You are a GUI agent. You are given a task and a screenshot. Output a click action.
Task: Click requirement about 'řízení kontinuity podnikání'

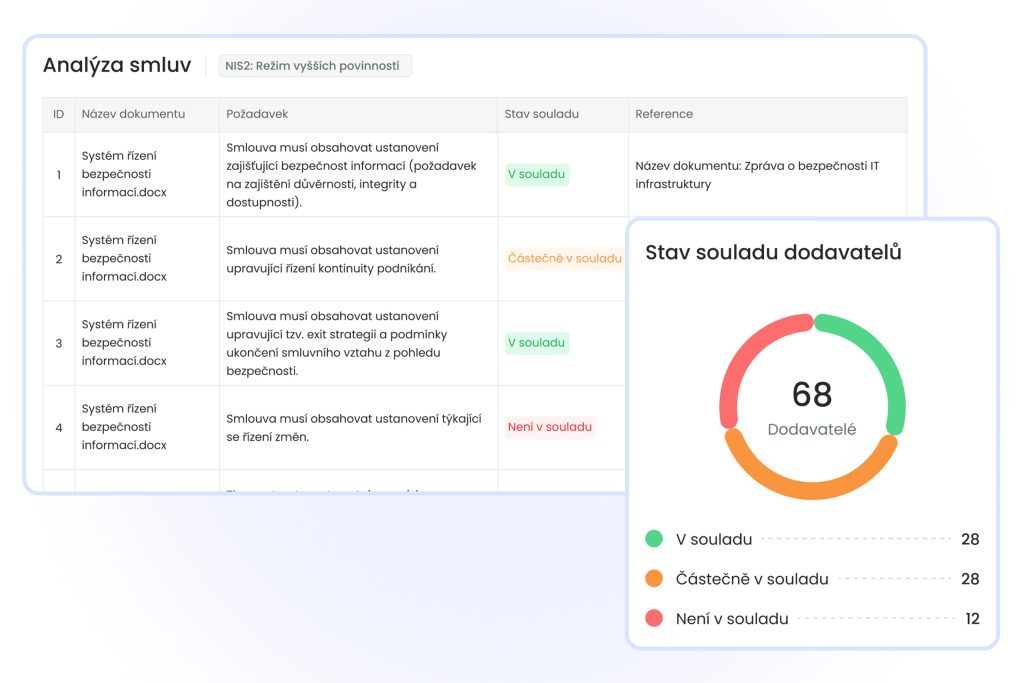coord(332,259)
